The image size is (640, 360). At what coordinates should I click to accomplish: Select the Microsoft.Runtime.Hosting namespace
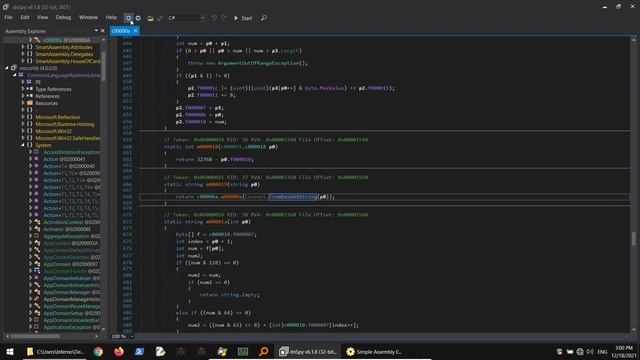point(64,124)
